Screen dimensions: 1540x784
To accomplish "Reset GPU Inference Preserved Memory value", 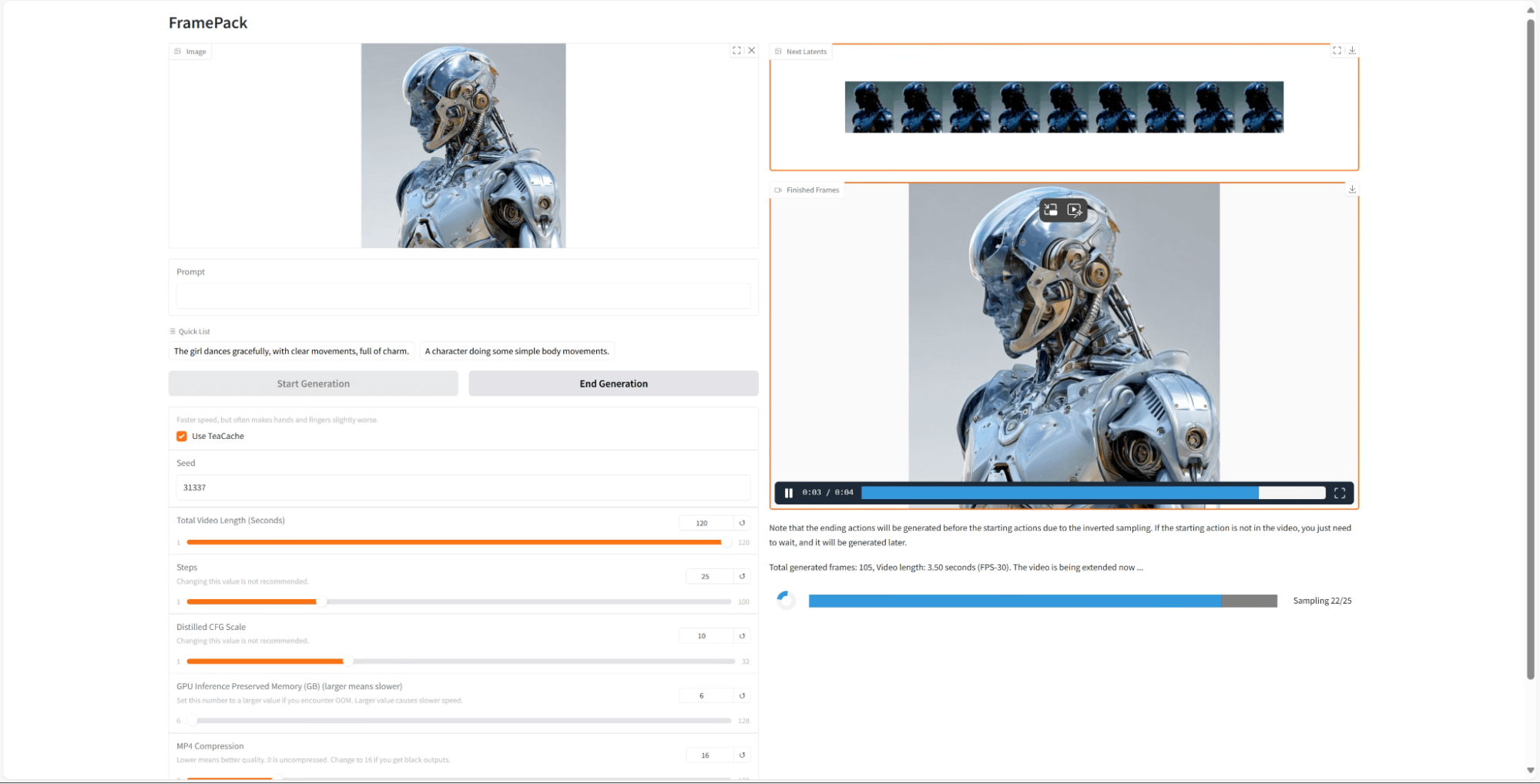I will pyautogui.click(x=742, y=695).
